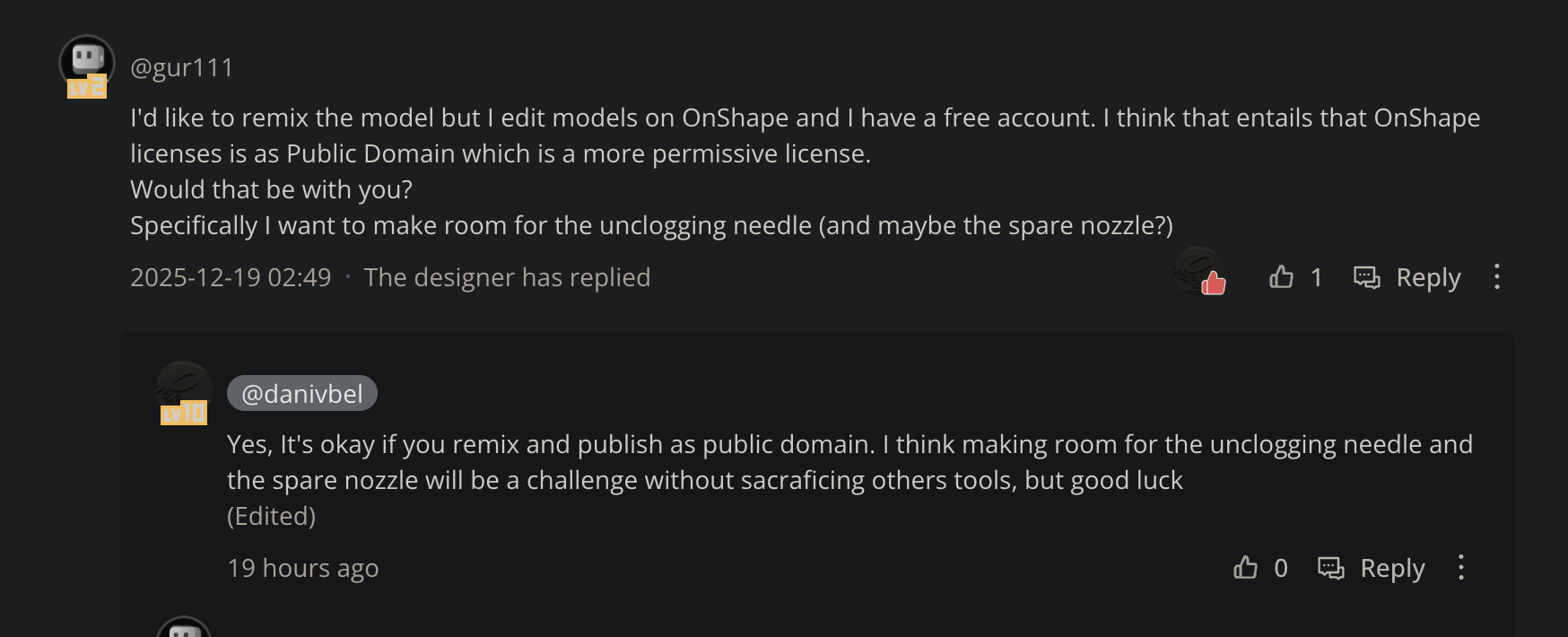Click the like count on gur111's comment
This screenshot has width=1568, height=637.
pyautogui.click(x=1316, y=278)
